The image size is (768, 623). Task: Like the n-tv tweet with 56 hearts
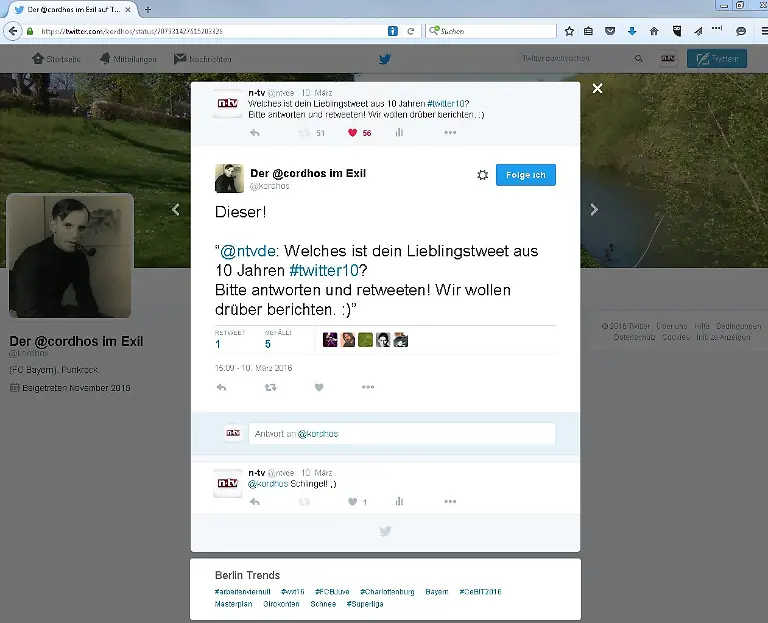tap(352, 133)
